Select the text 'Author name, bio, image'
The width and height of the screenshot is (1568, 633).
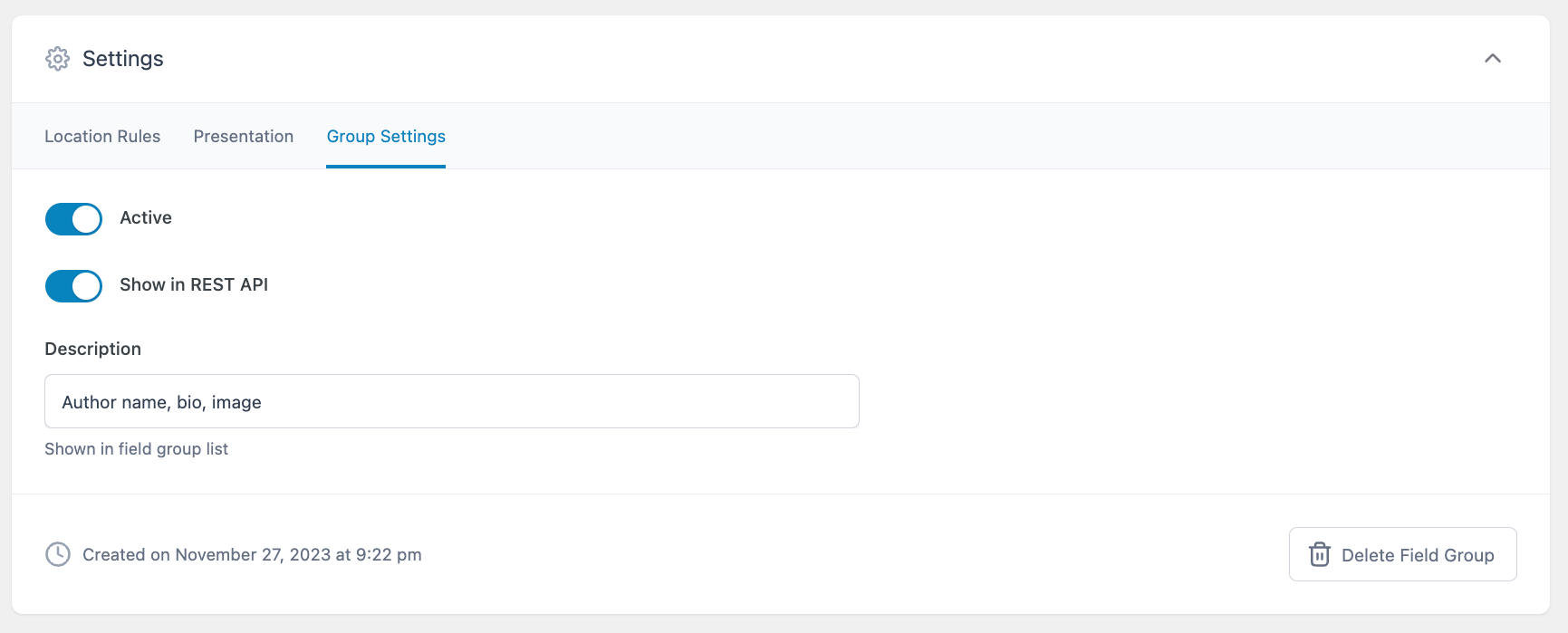(160, 401)
